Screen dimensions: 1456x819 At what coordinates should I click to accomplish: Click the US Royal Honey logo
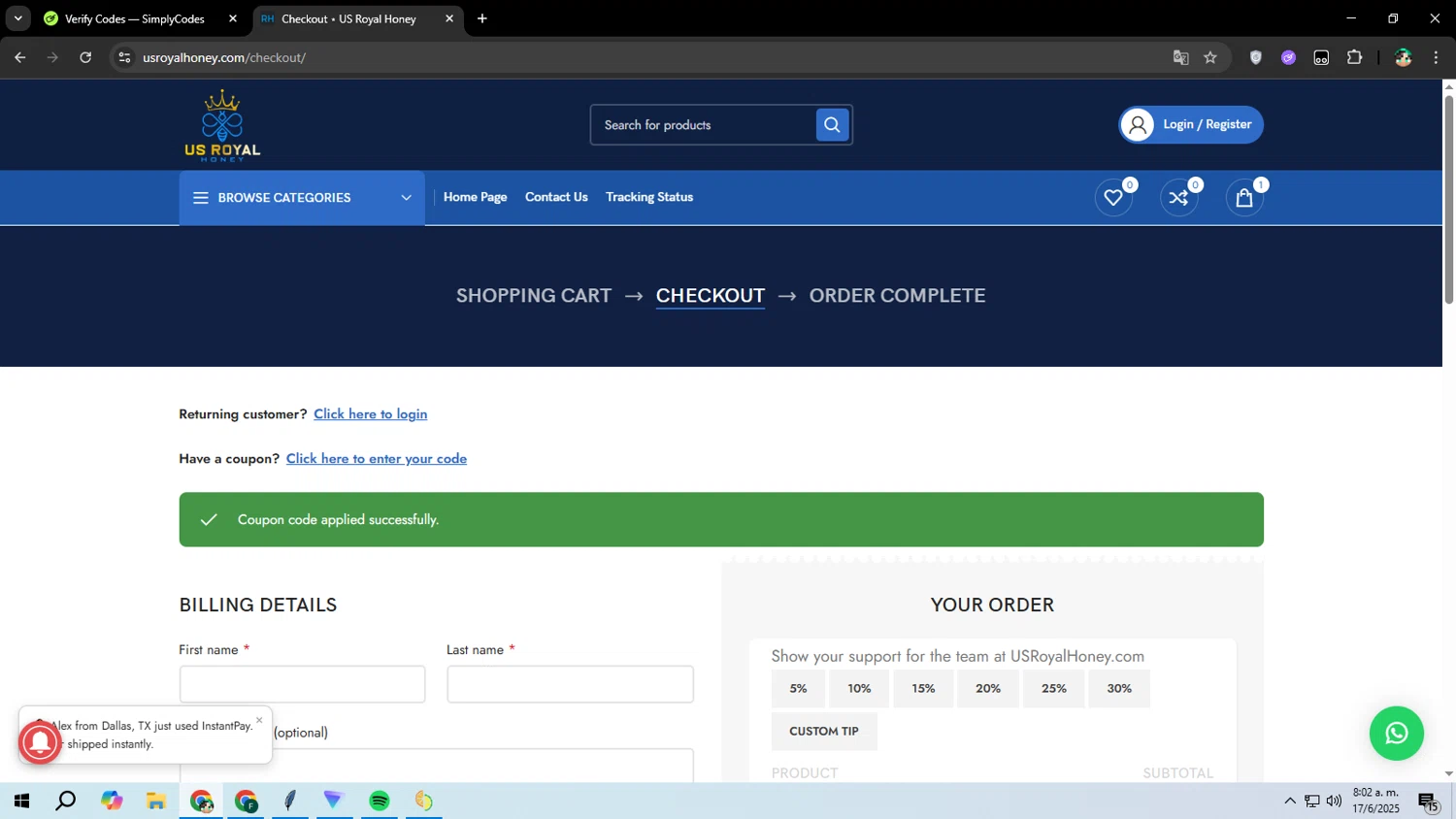(x=222, y=125)
